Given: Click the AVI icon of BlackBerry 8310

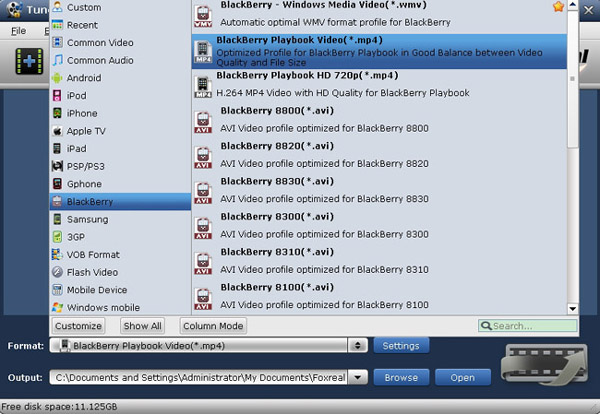Looking at the screenshot, I should (203, 264).
